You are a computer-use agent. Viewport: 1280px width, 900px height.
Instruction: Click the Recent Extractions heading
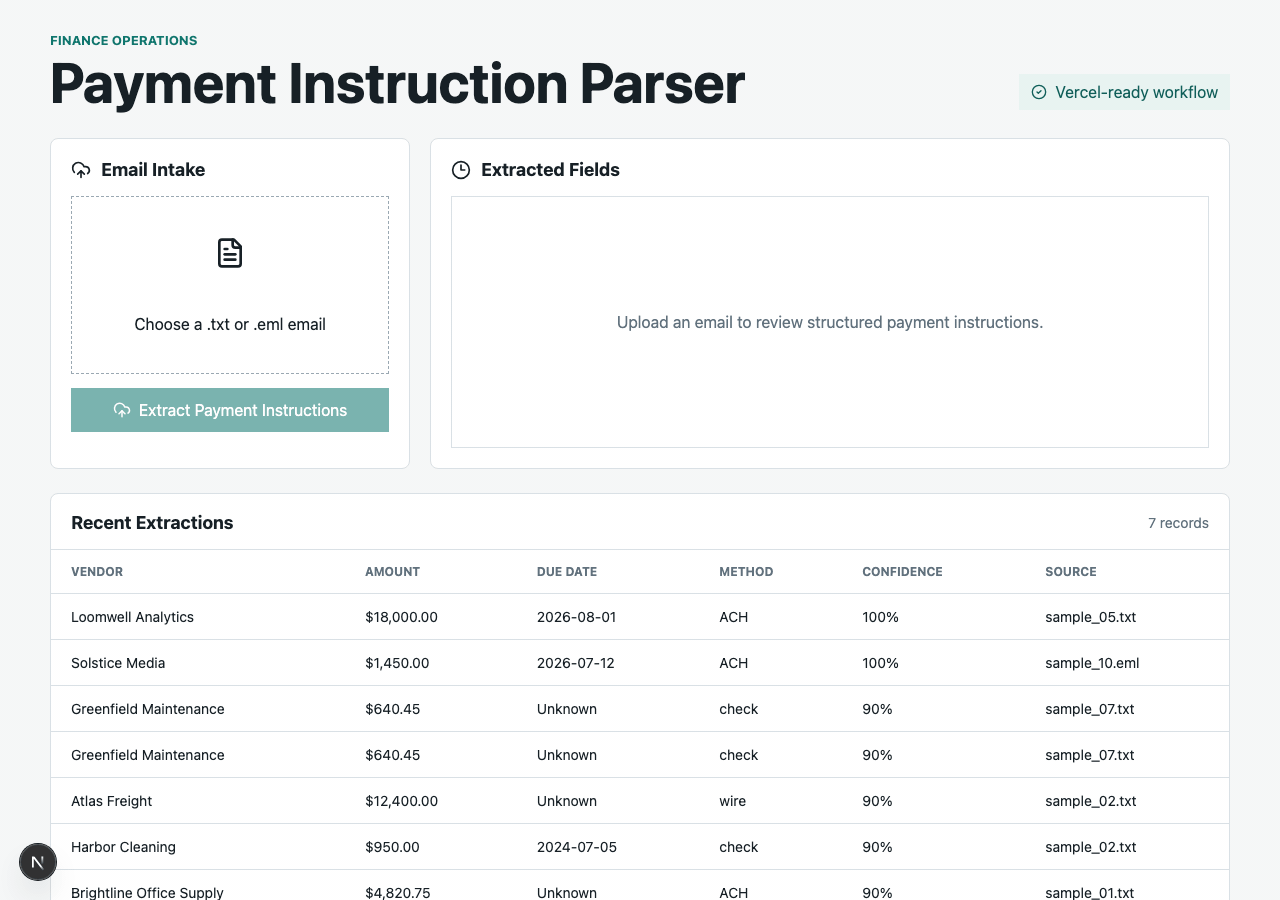(152, 523)
